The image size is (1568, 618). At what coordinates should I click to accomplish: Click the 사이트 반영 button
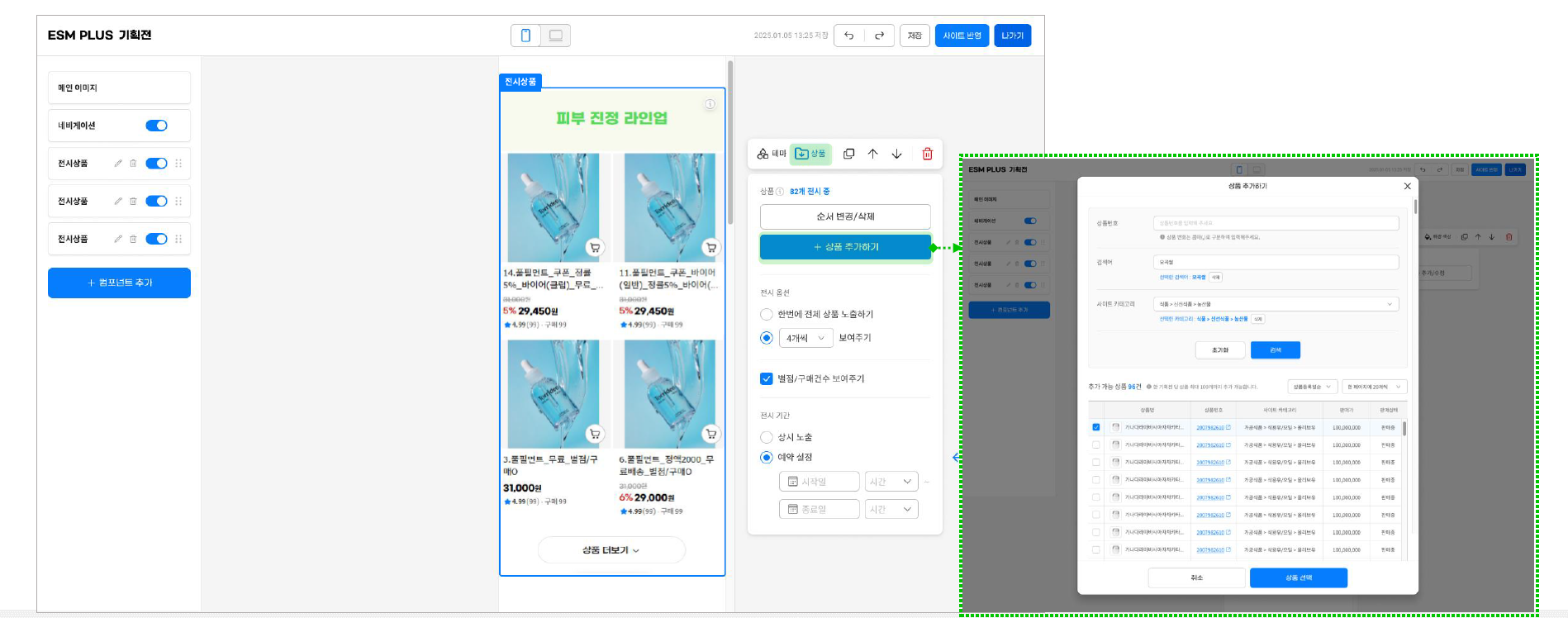tap(962, 36)
